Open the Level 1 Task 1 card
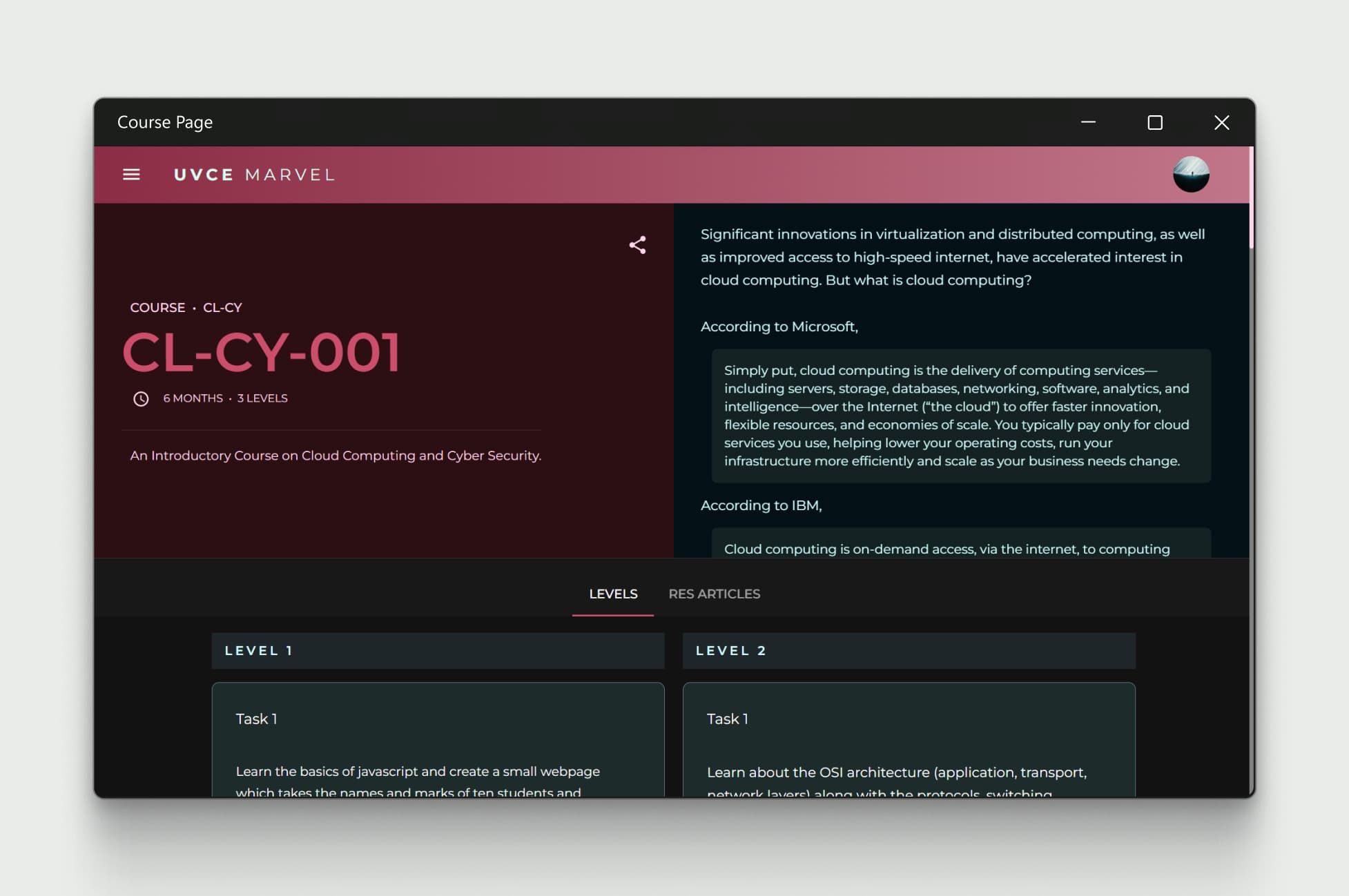The height and width of the screenshot is (896, 1349). coord(438,740)
